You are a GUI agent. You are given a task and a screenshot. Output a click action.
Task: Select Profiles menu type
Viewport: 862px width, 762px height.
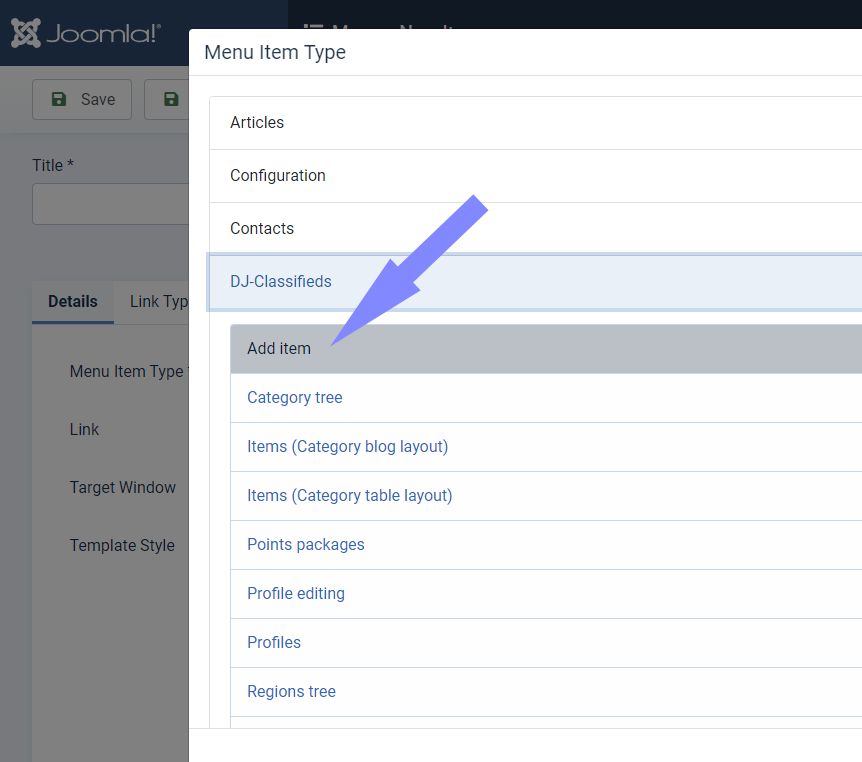tap(546, 643)
